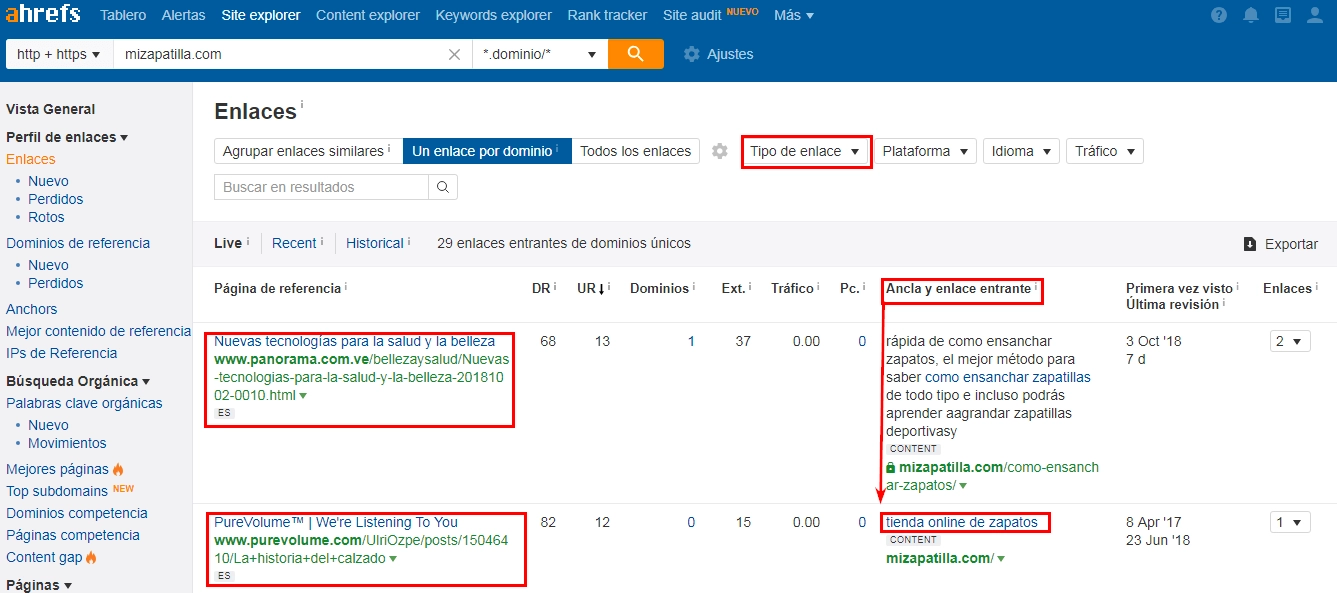Click the ES language tag under panorama.com.ve
This screenshot has width=1337, height=593.
pyautogui.click(x=224, y=413)
